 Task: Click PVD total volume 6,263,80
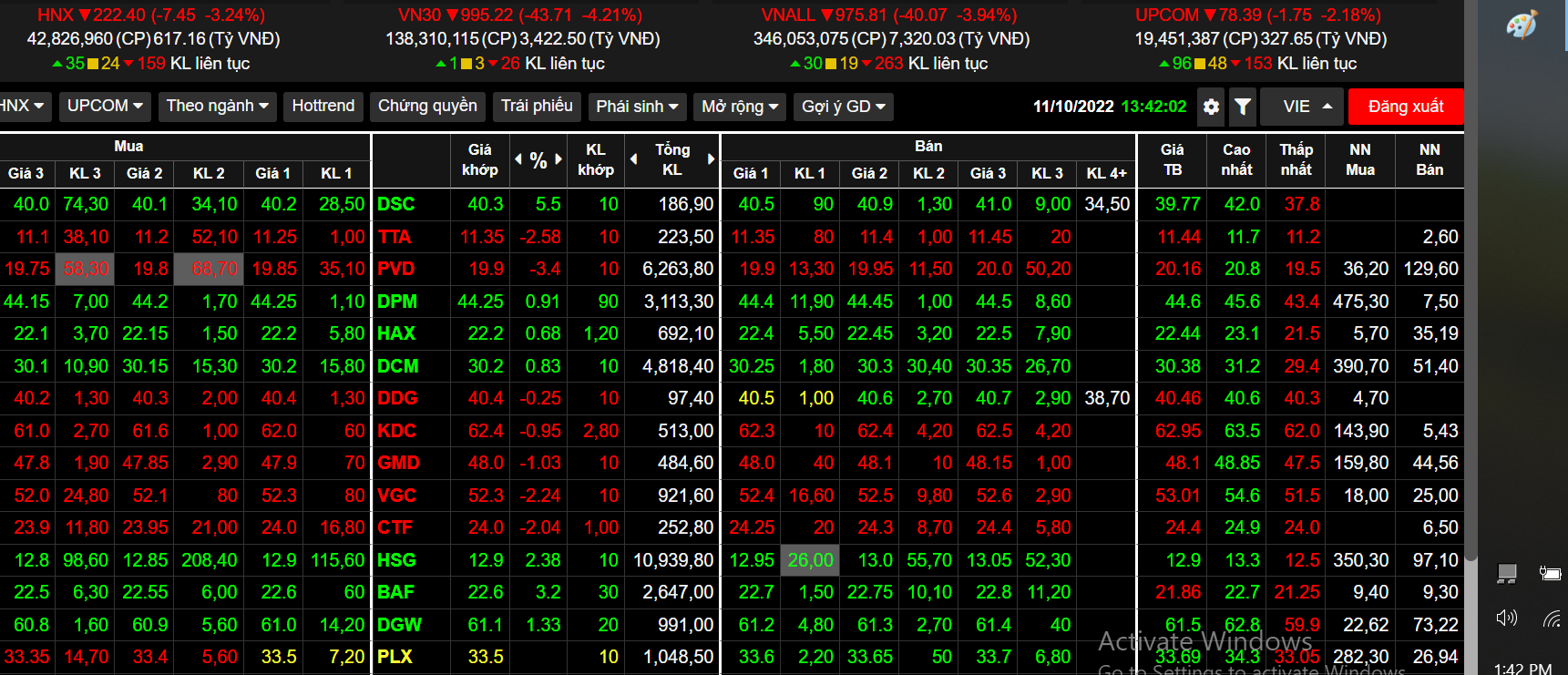(678, 269)
